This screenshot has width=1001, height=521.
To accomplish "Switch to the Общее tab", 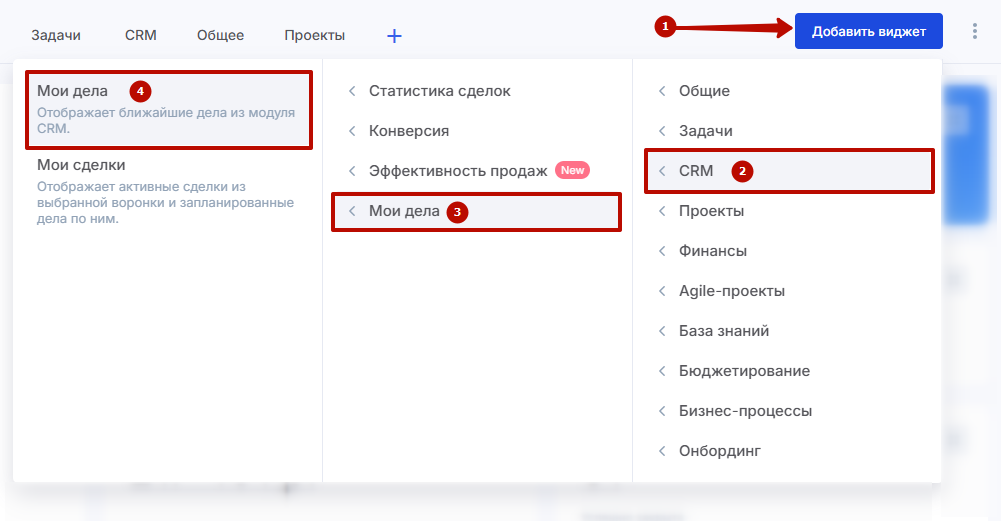I will click(220, 36).
